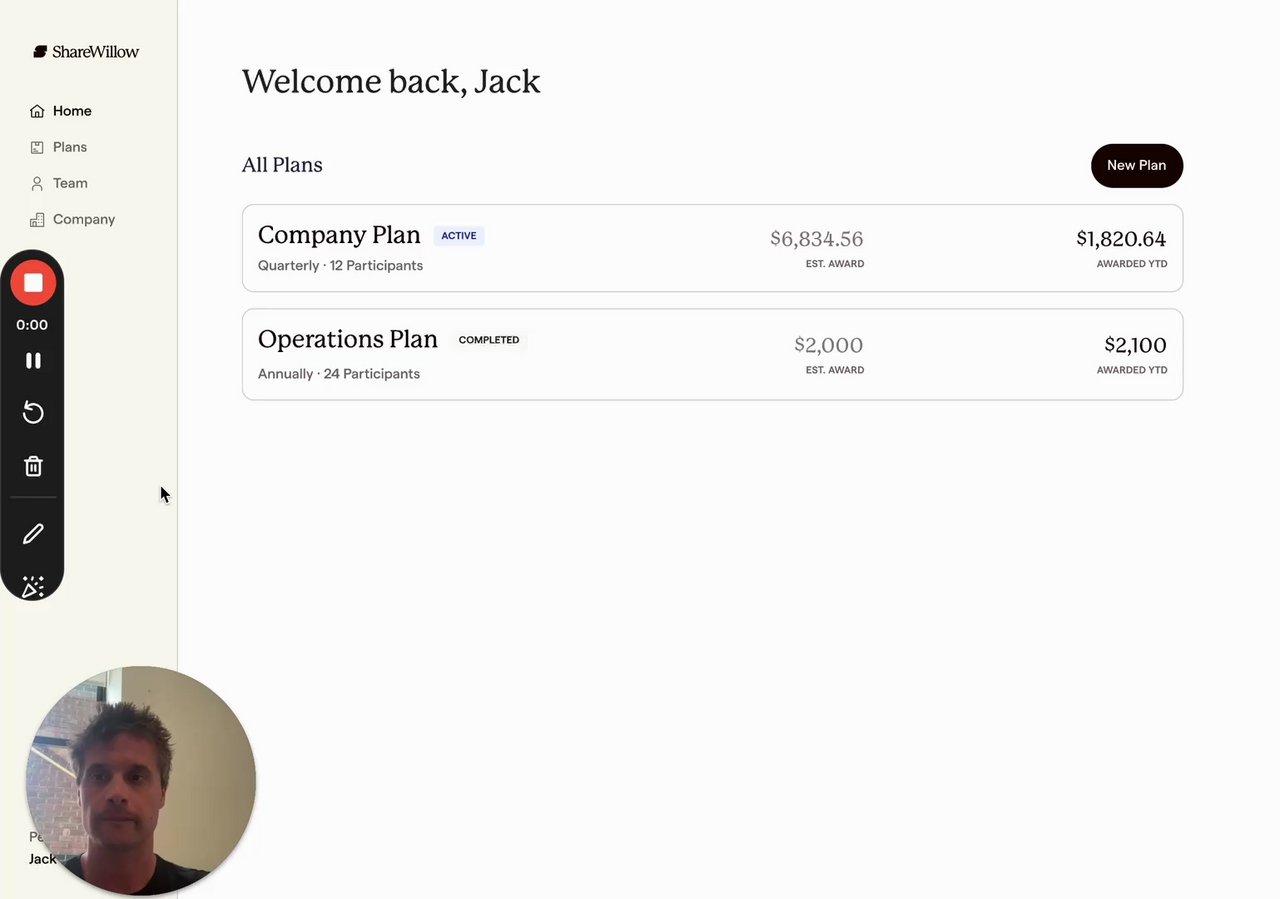Click the webcam bubble thumbnail
This screenshot has width=1280, height=899.
coord(141,780)
